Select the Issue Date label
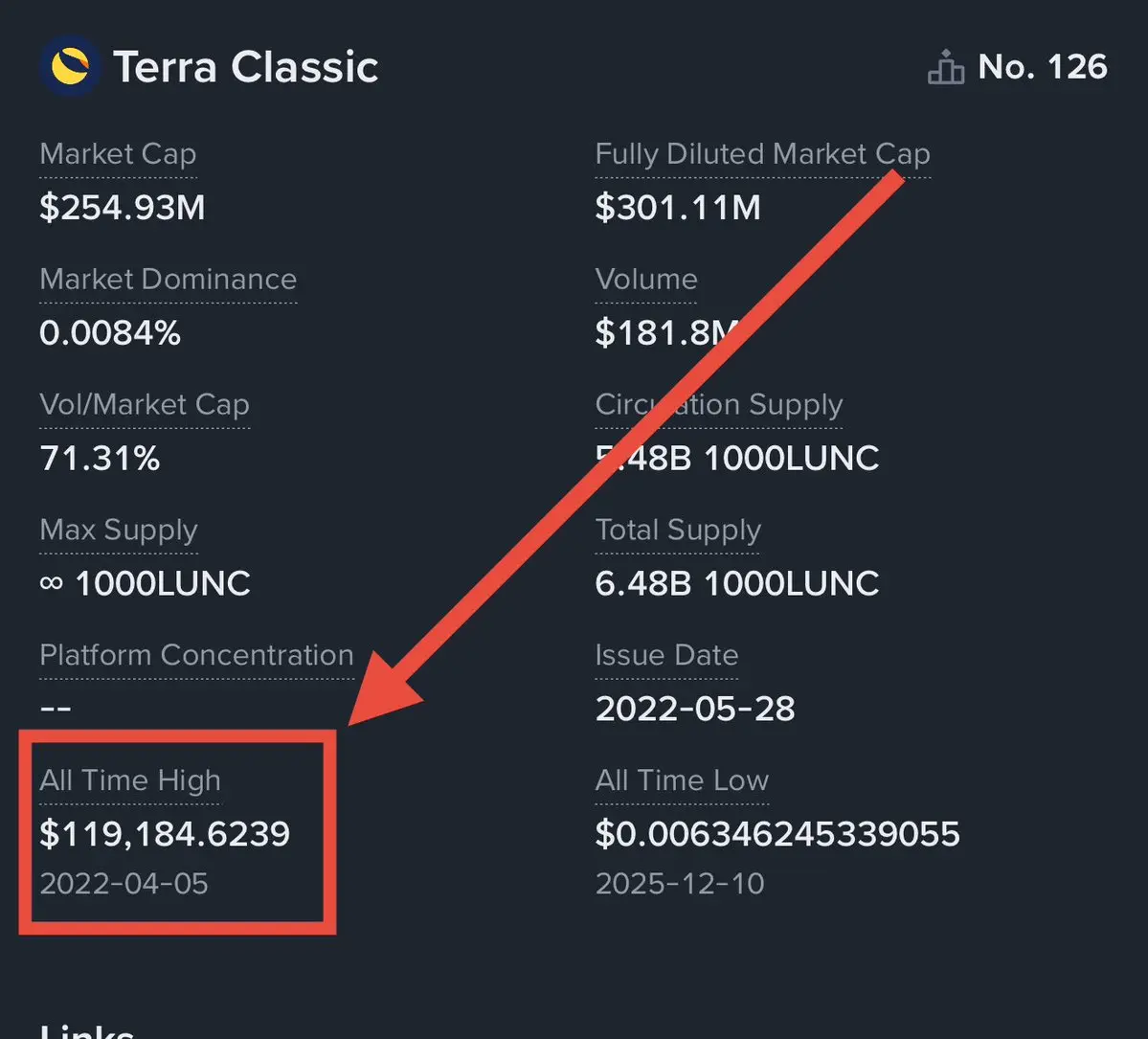The width and height of the screenshot is (1148, 1039). [667, 655]
